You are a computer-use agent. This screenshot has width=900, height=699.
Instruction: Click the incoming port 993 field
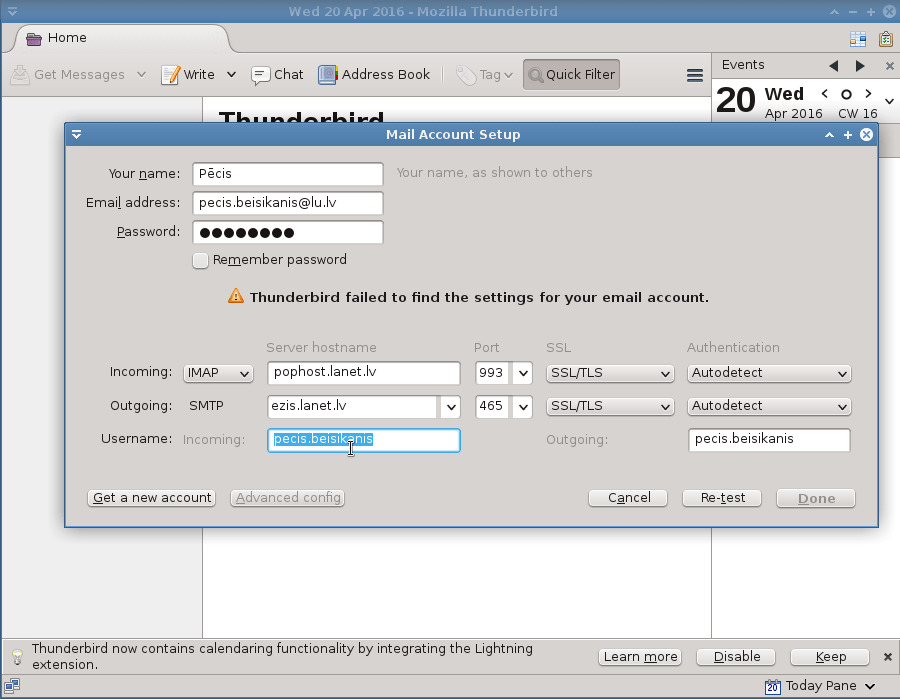[492, 373]
